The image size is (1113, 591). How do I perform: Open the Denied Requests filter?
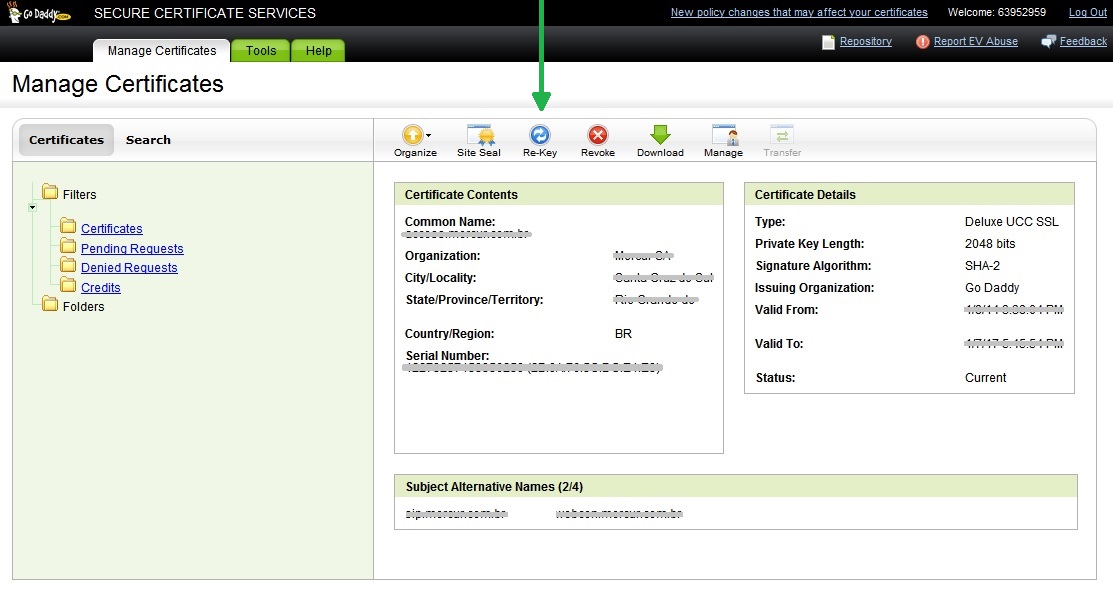coord(129,268)
